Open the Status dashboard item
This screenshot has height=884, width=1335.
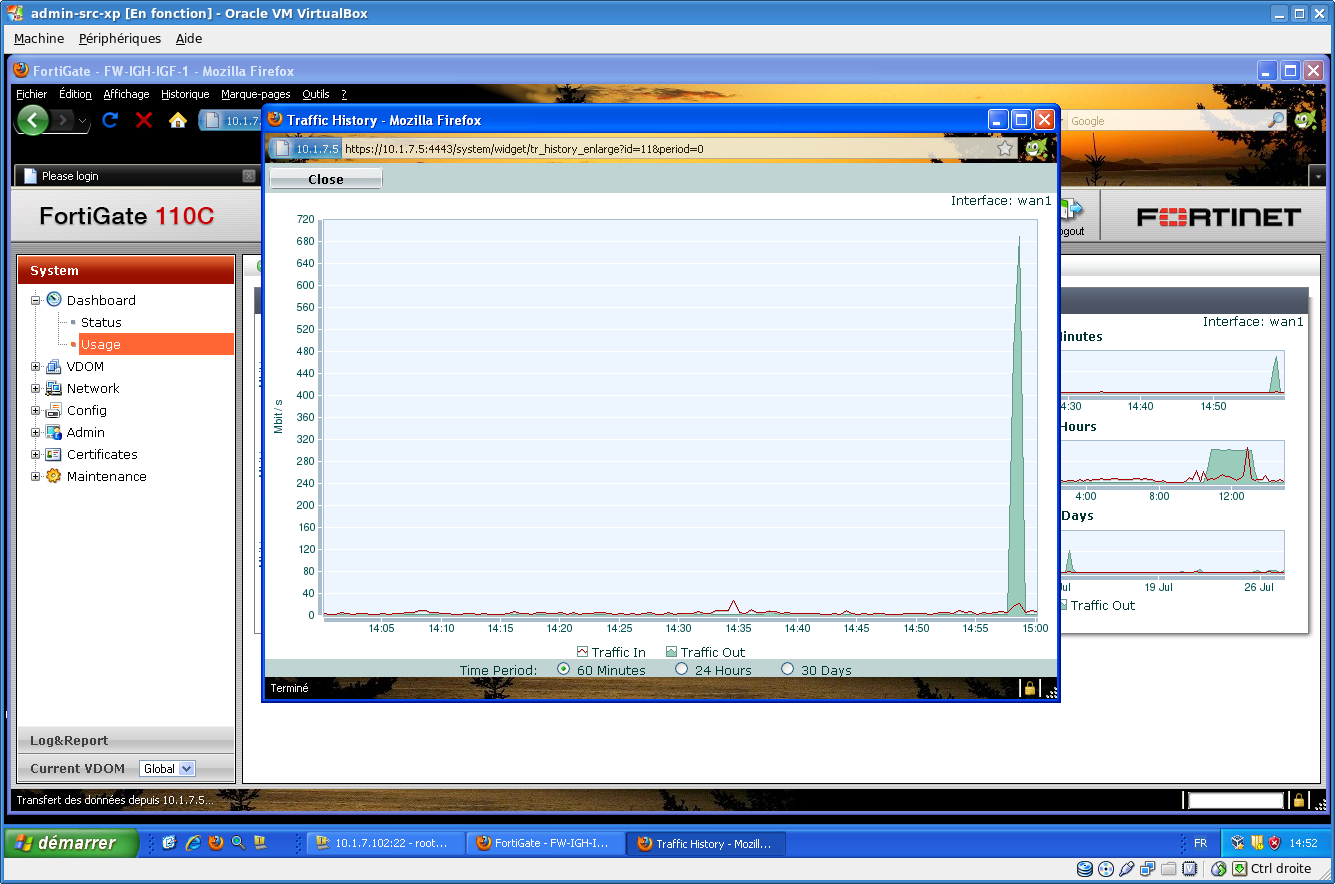tap(101, 322)
